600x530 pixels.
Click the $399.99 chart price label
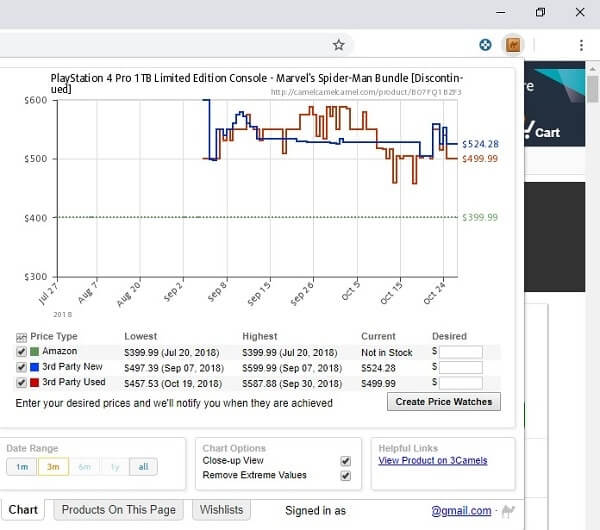coord(480,218)
